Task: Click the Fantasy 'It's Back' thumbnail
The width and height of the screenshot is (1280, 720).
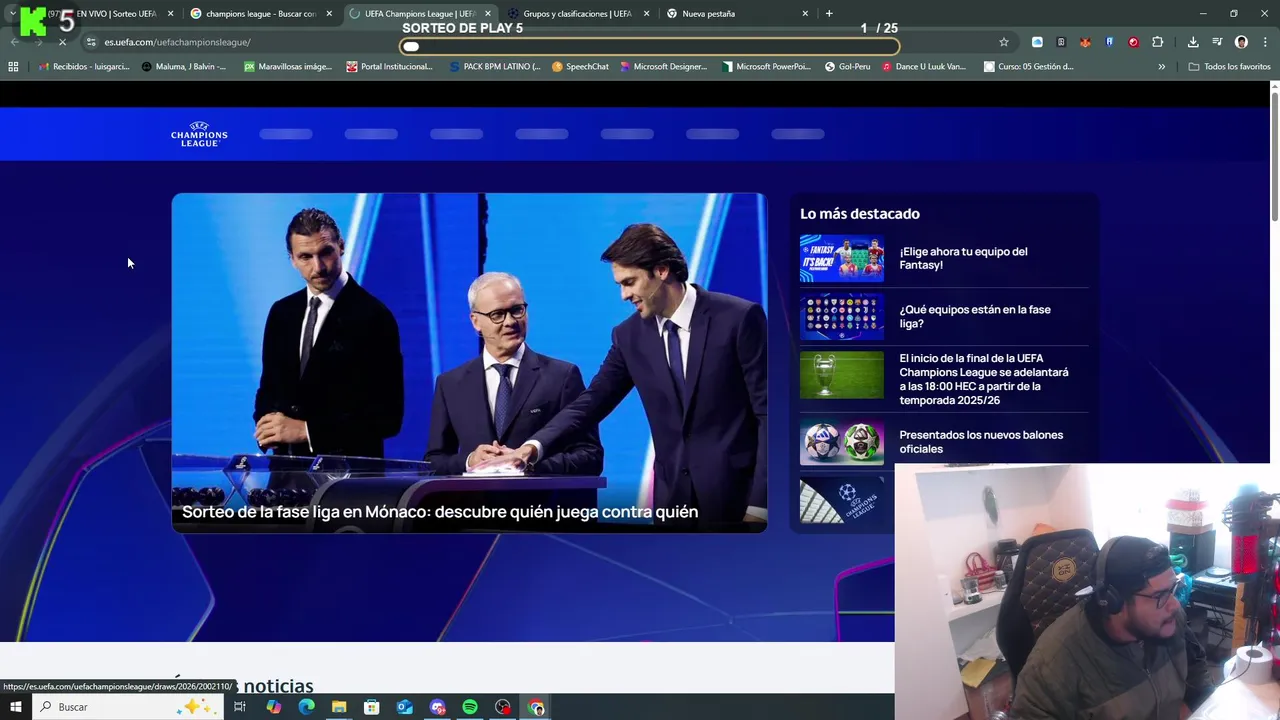Action: [842, 258]
